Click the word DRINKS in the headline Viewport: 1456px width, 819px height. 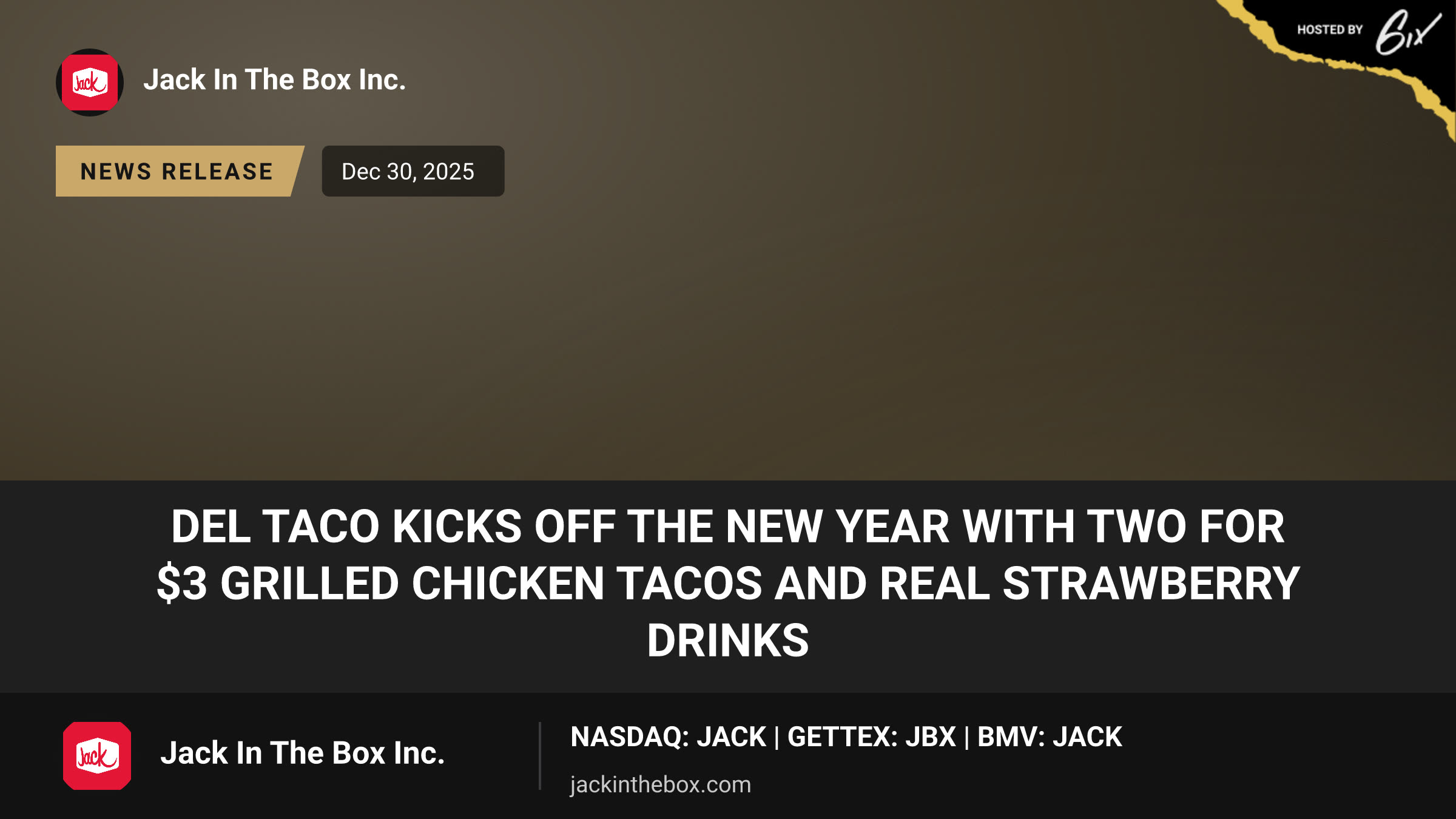coord(728,641)
